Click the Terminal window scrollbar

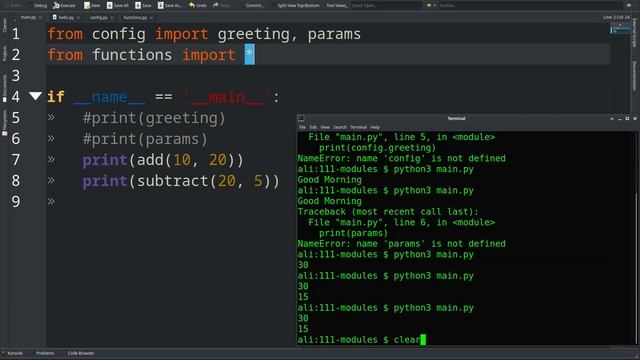[x=636, y=269]
